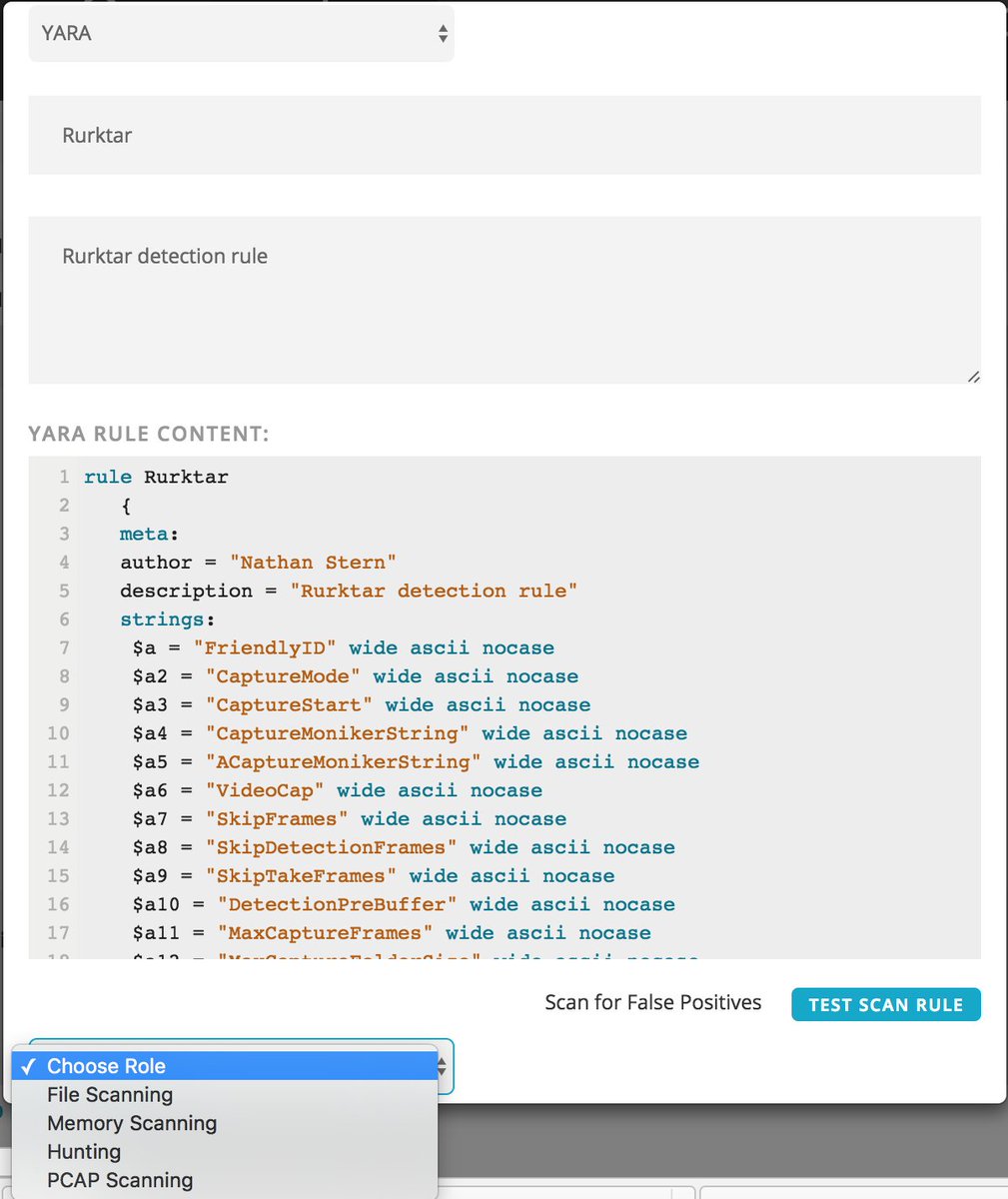The image size is (1008, 1199).
Task: Click the opening brace on line 2
Action: coord(126,506)
